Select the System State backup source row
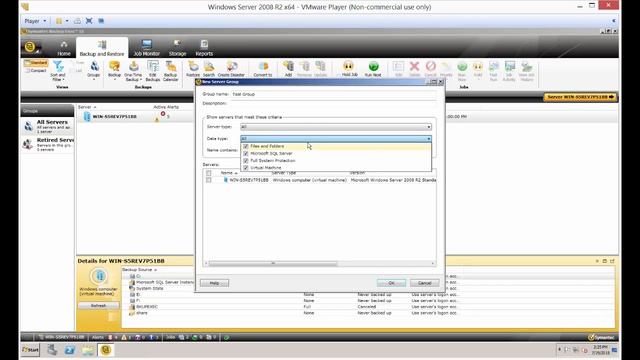Viewport: 640px width, 360px height. point(149,288)
